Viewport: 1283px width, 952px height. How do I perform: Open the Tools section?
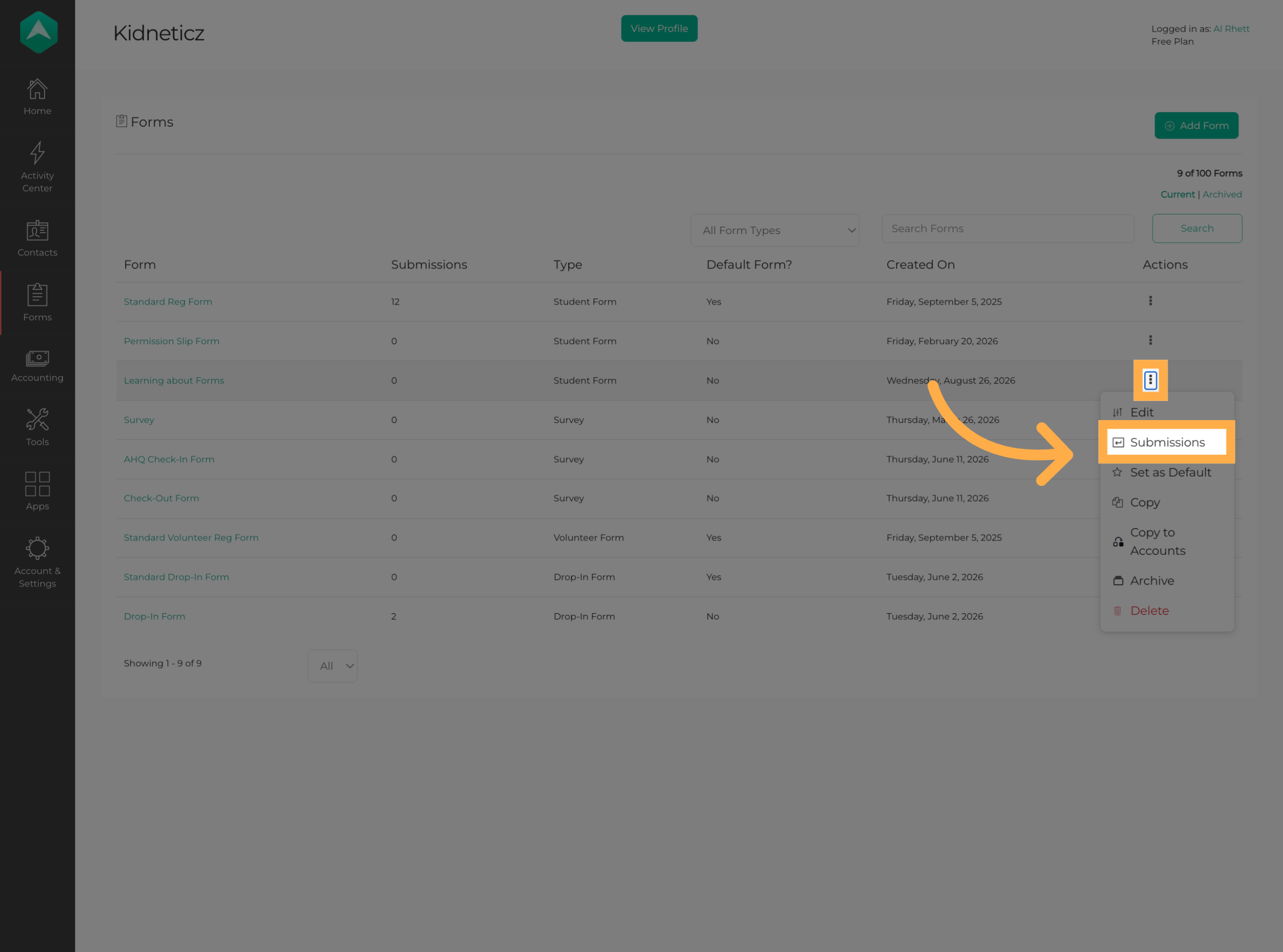click(x=37, y=427)
